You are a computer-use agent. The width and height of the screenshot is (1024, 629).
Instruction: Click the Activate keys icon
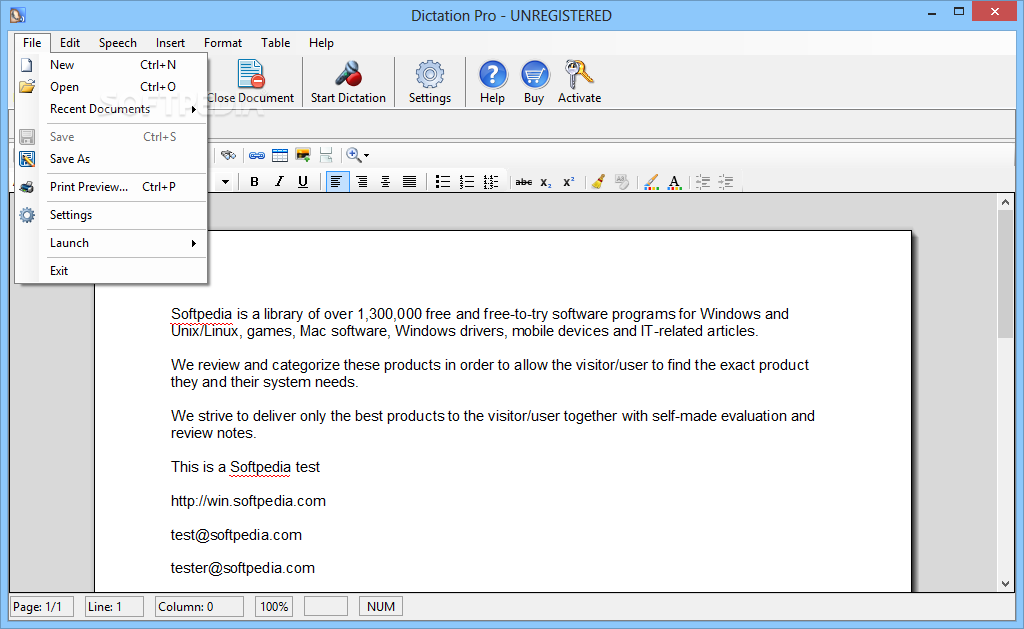(579, 74)
